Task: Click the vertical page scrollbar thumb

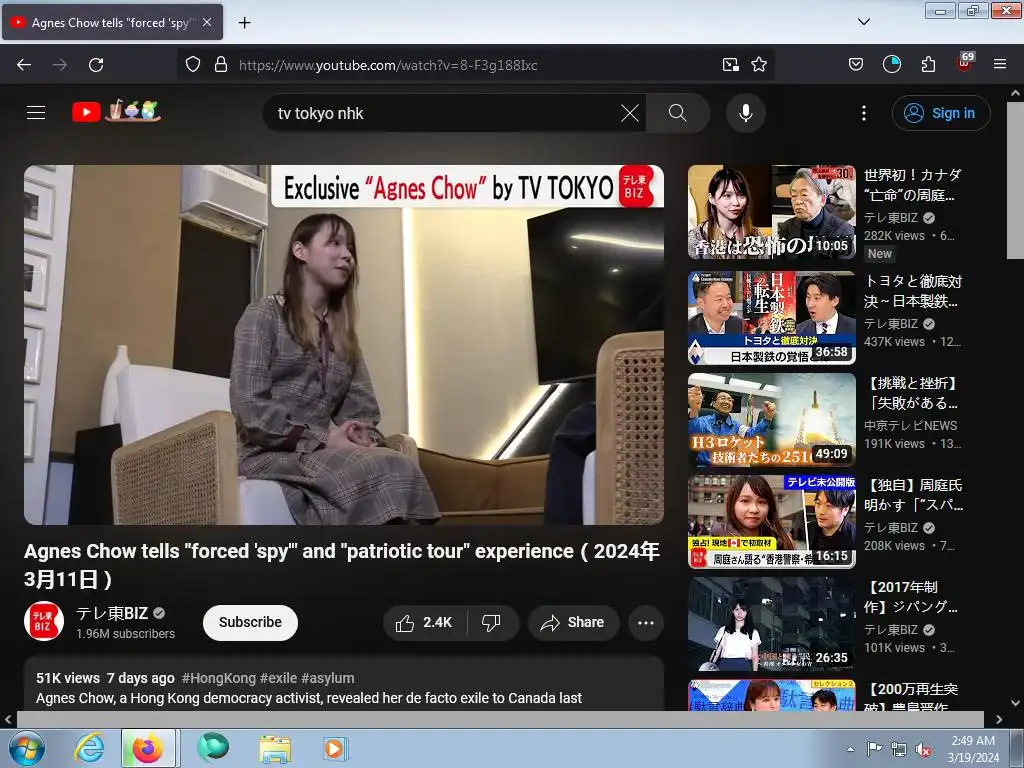Action: pyautogui.click(x=1015, y=180)
